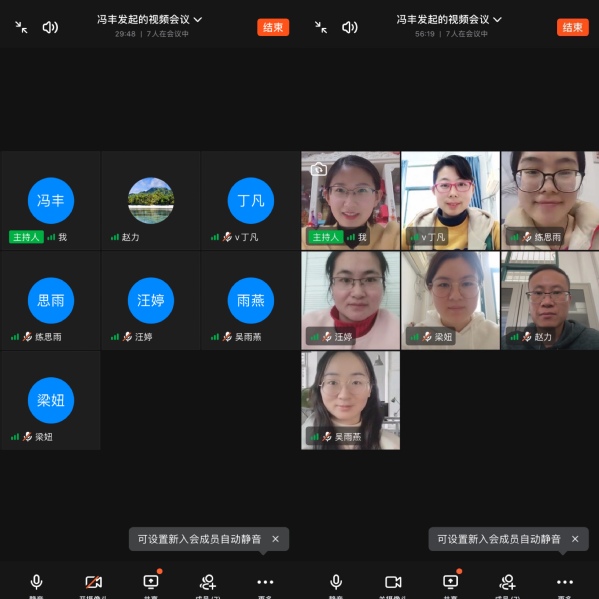Image resolution: width=599 pixels, height=599 pixels.
Task: Open the share screen icon in left toolbar
Action: [x=151, y=582]
